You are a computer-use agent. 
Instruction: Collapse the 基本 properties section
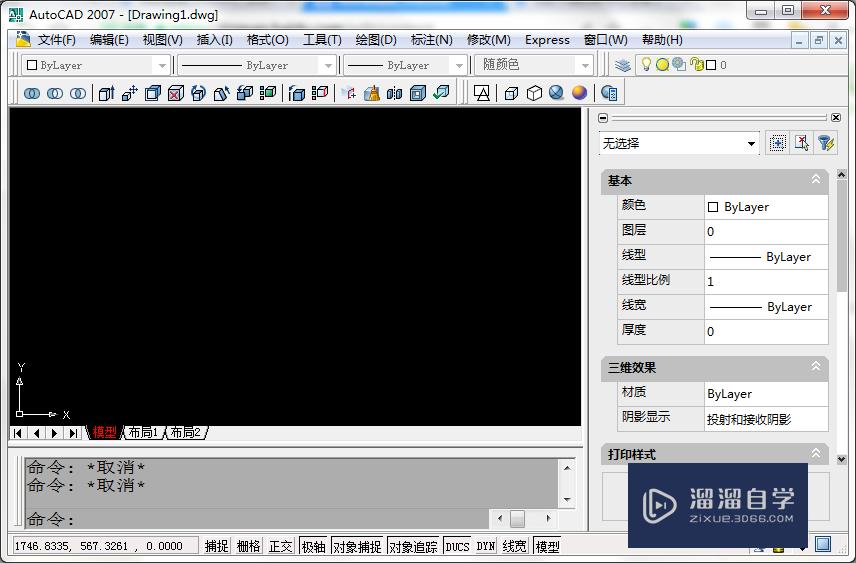click(816, 180)
